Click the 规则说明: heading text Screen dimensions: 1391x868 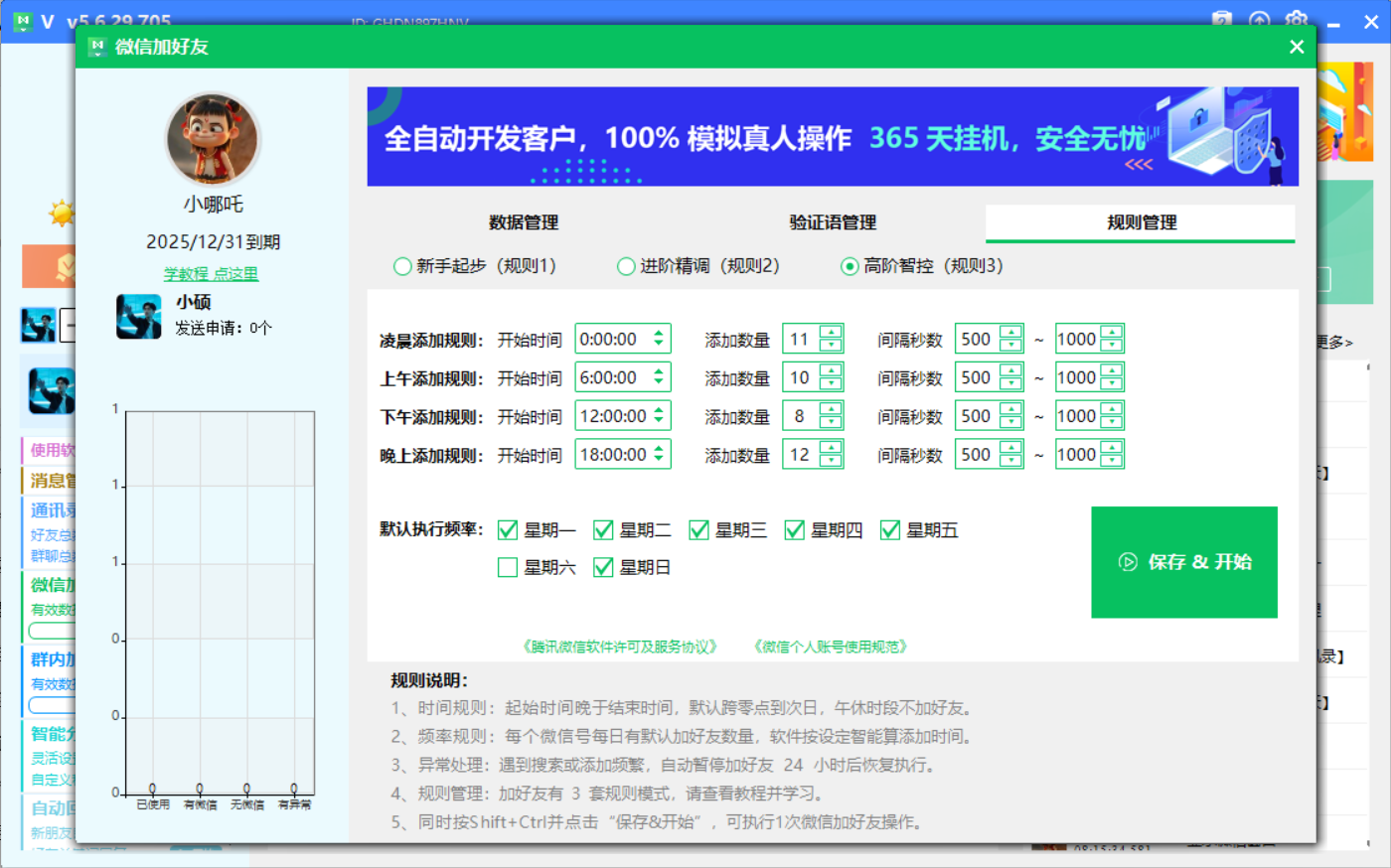(x=429, y=680)
